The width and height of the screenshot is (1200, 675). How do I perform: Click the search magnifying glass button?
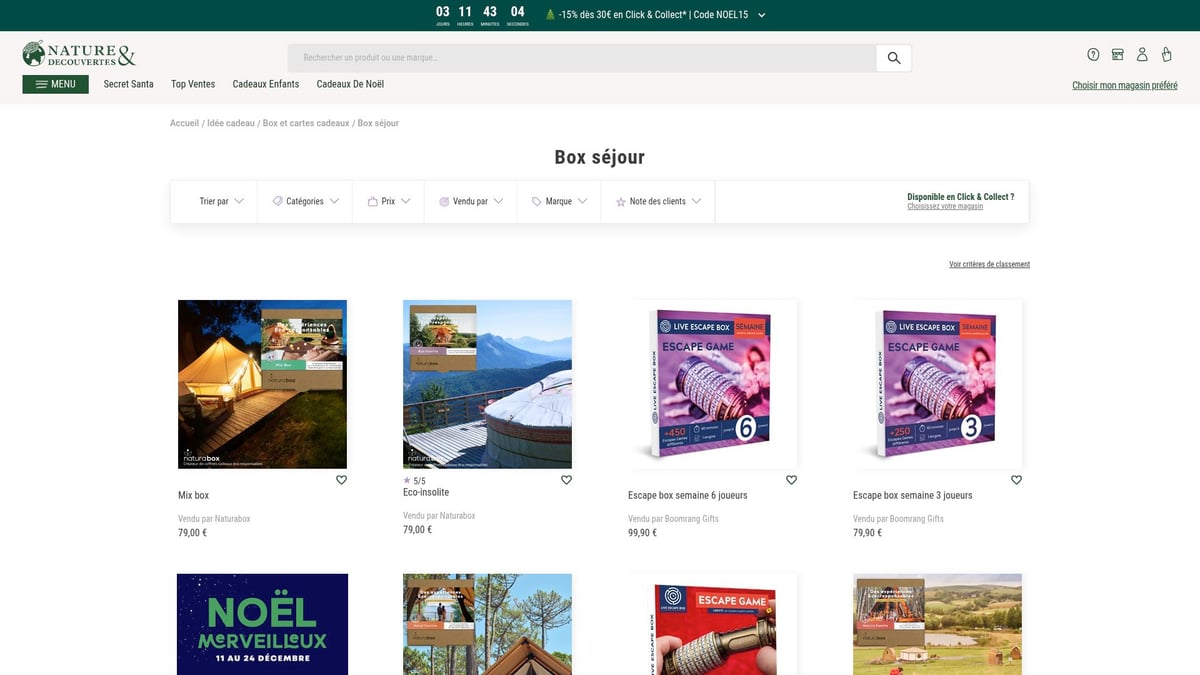pos(894,58)
